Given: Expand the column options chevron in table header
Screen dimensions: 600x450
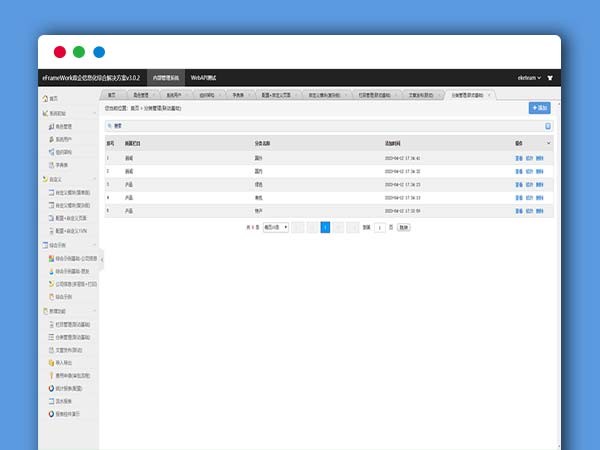Looking at the screenshot, I should click(548, 144).
